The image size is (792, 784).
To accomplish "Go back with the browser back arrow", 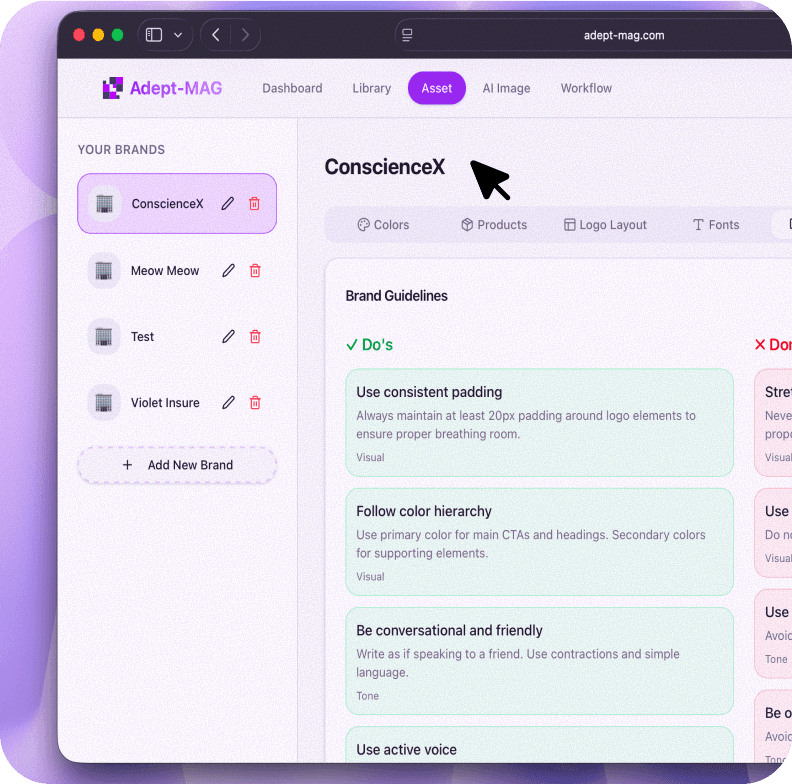I will click(x=216, y=35).
